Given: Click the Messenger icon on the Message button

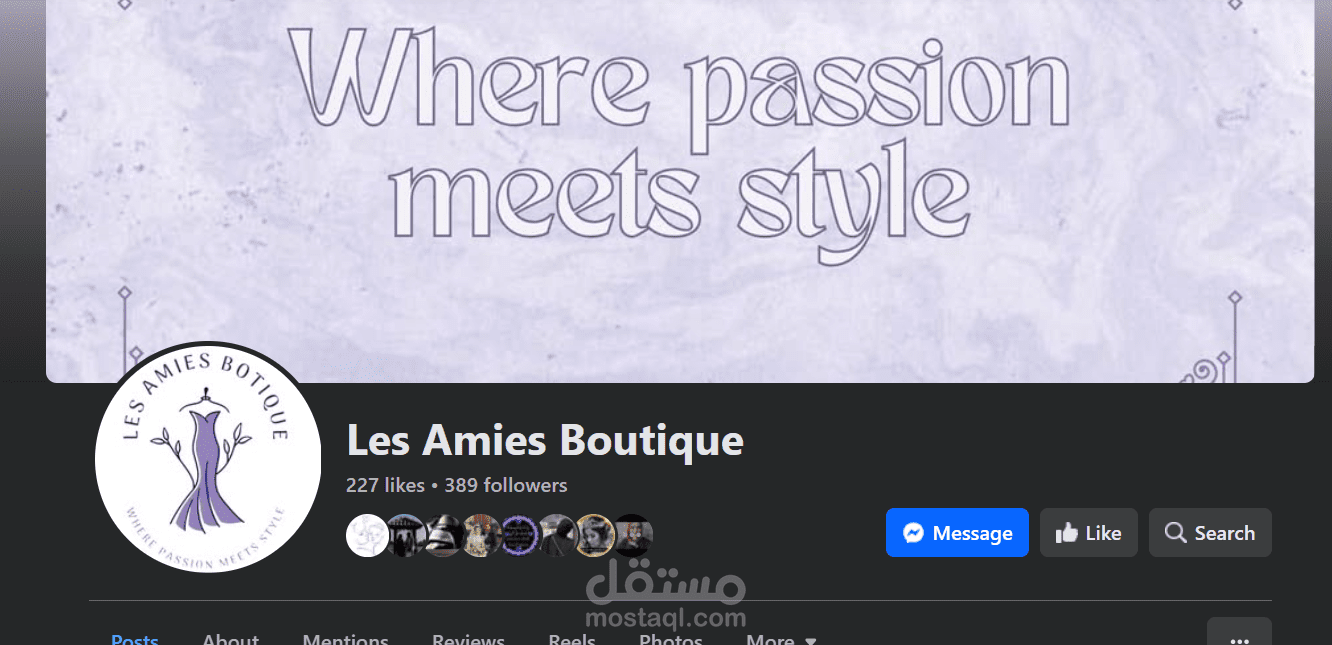Looking at the screenshot, I should pyautogui.click(x=912, y=533).
